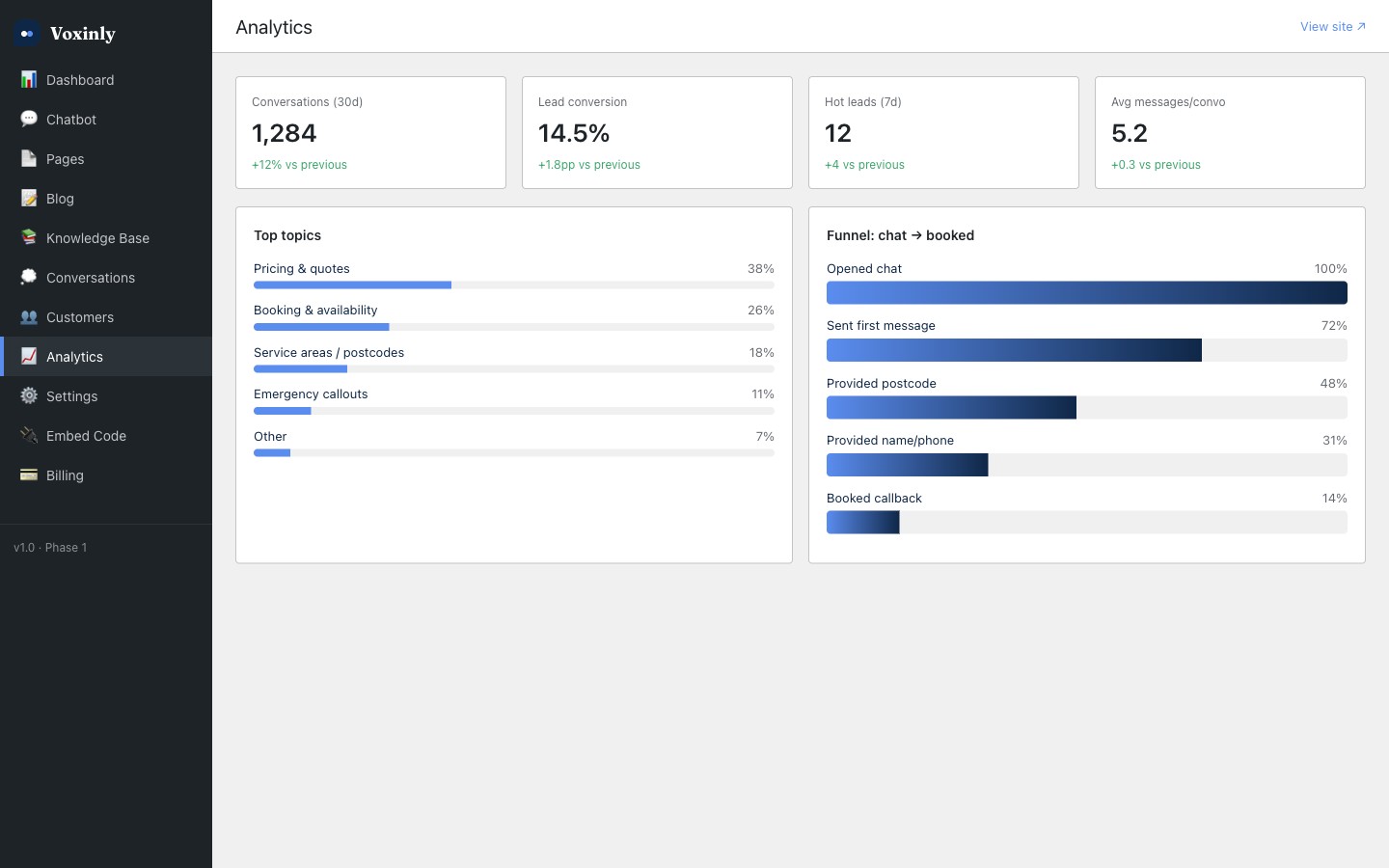
Task: Click the Embed Code plug icon
Action: click(x=29, y=436)
